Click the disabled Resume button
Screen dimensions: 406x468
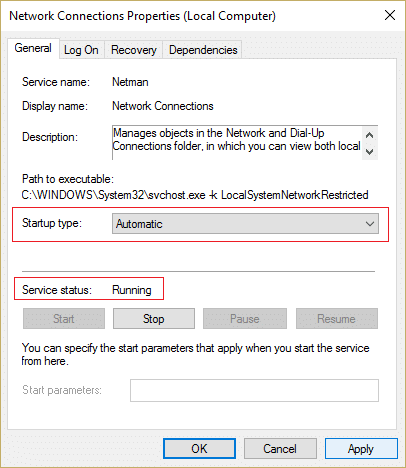[x=337, y=319]
